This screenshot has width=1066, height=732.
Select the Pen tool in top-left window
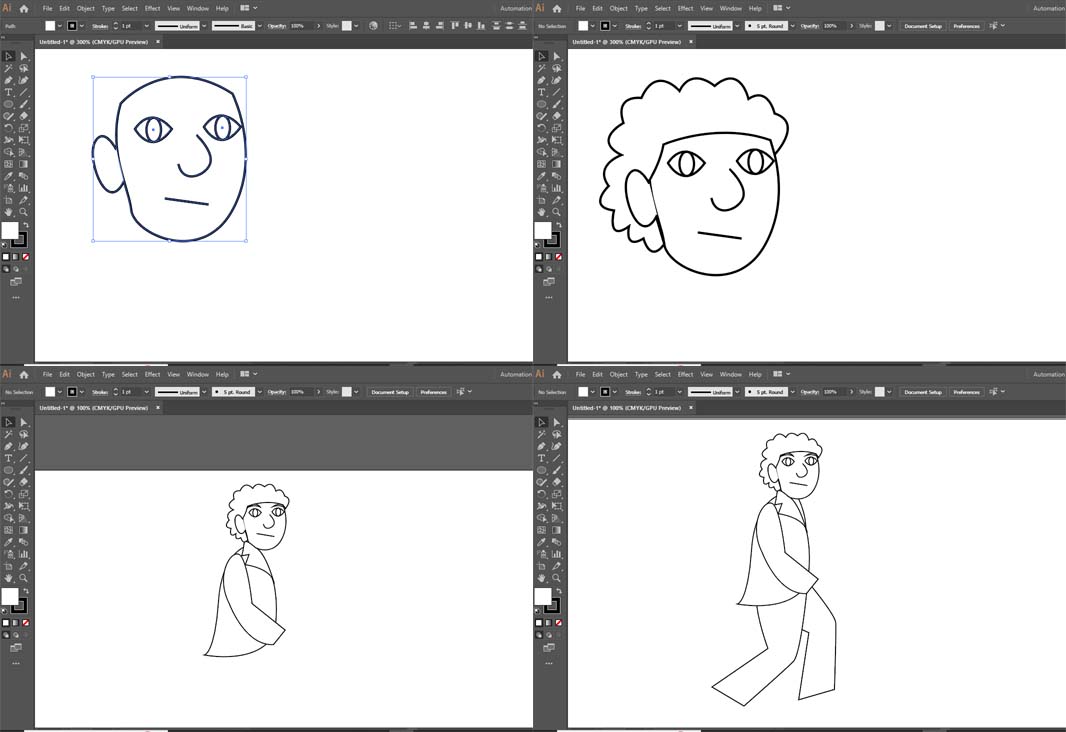(x=8, y=80)
